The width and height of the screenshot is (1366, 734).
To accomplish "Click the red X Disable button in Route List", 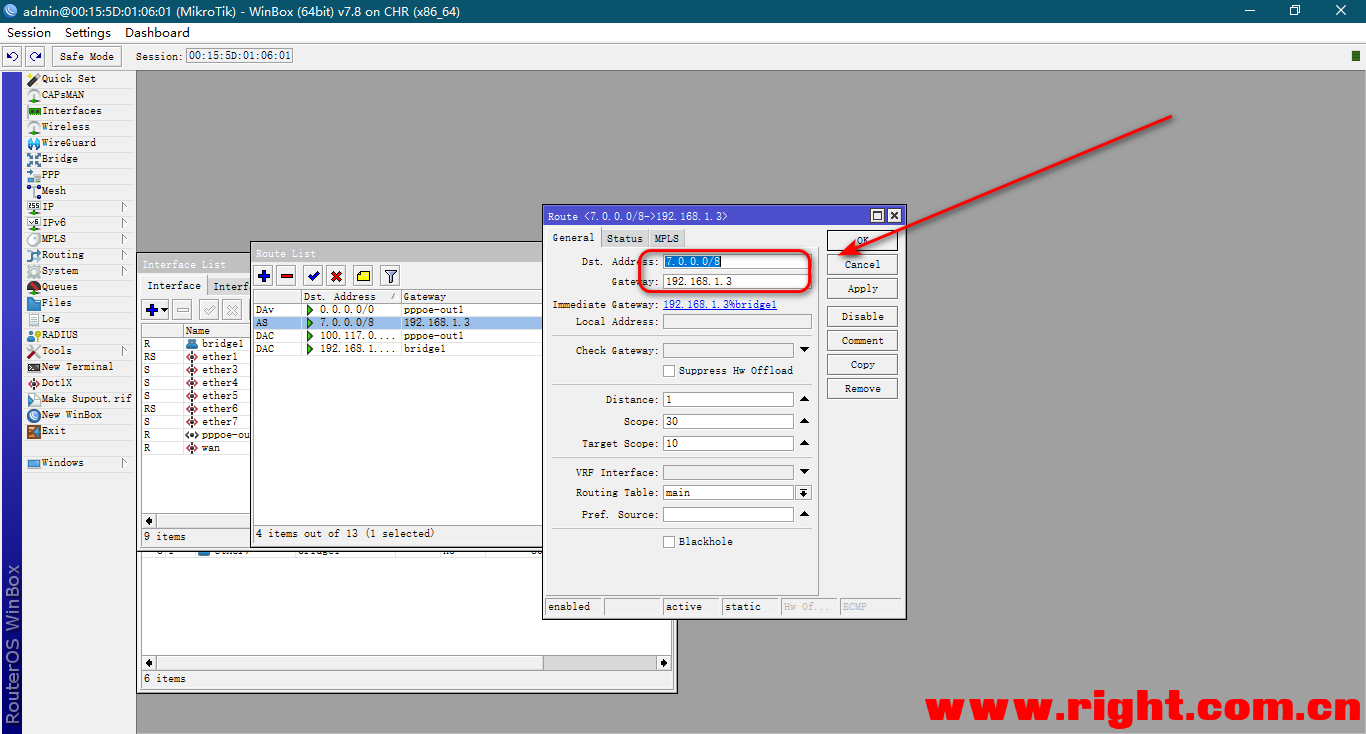I will click(337, 276).
